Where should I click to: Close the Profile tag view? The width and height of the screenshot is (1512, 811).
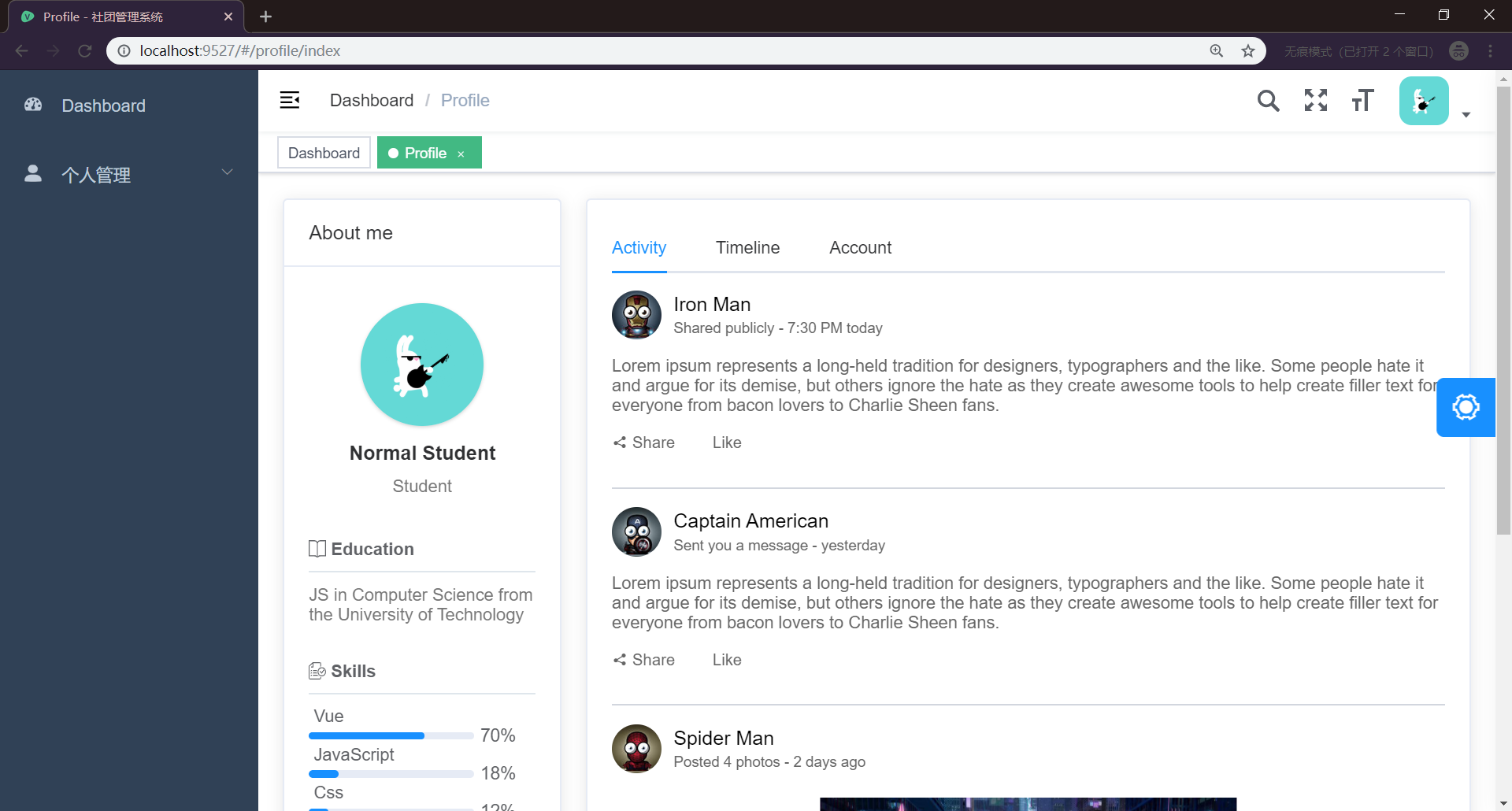461,154
